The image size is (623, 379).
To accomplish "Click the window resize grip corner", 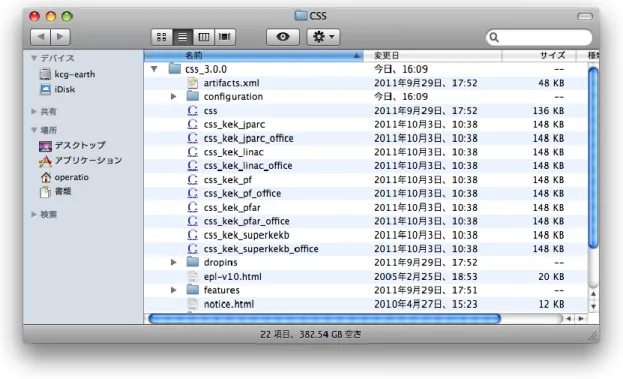I will pos(593,336).
